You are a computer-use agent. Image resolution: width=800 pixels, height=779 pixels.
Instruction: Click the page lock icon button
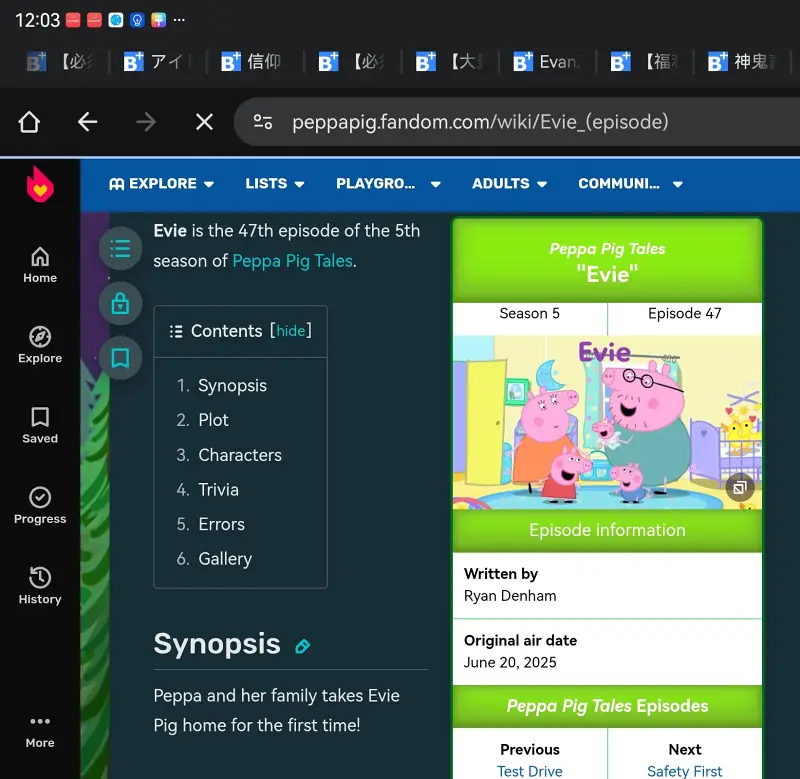click(x=120, y=303)
